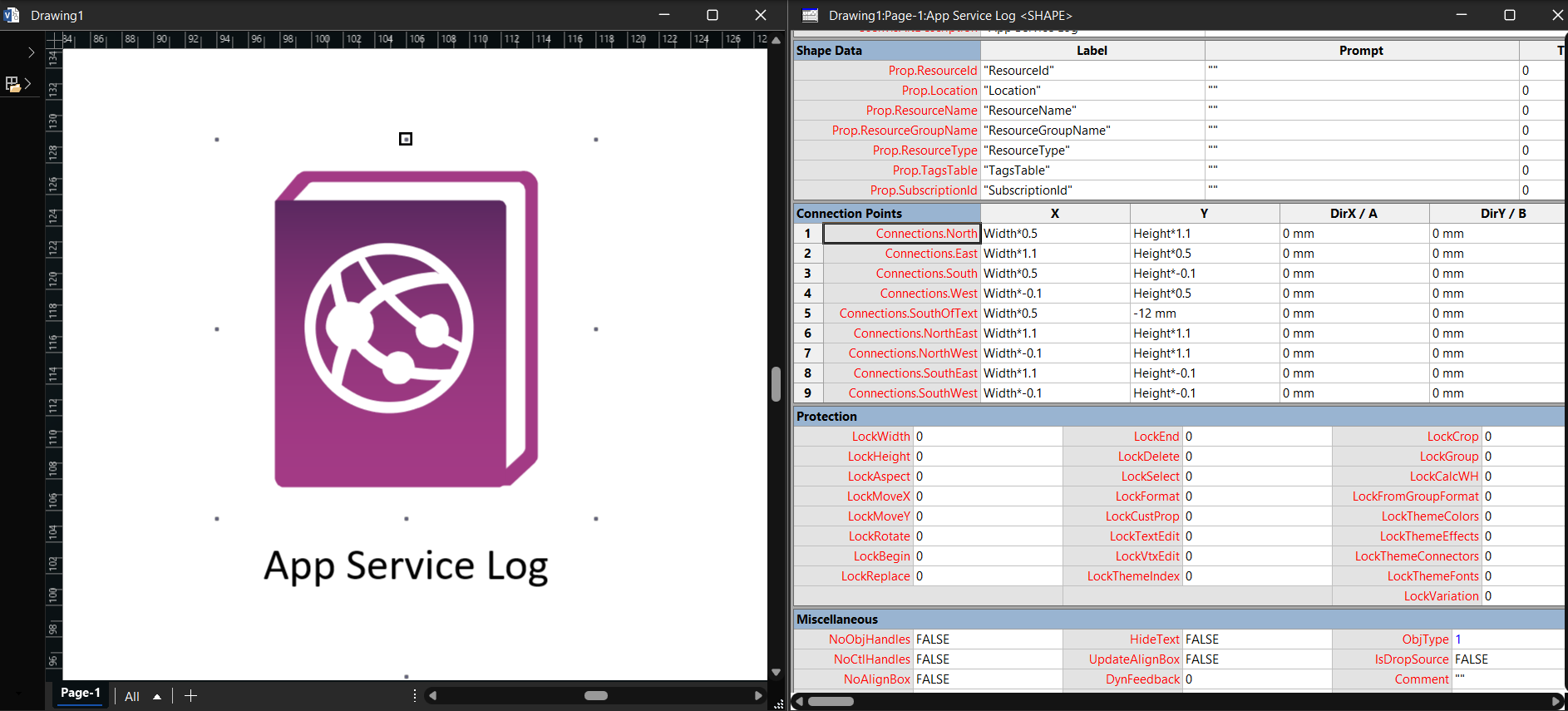Click the rotation handle above the shape
Screen dimensions: 1568x711
point(406,139)
